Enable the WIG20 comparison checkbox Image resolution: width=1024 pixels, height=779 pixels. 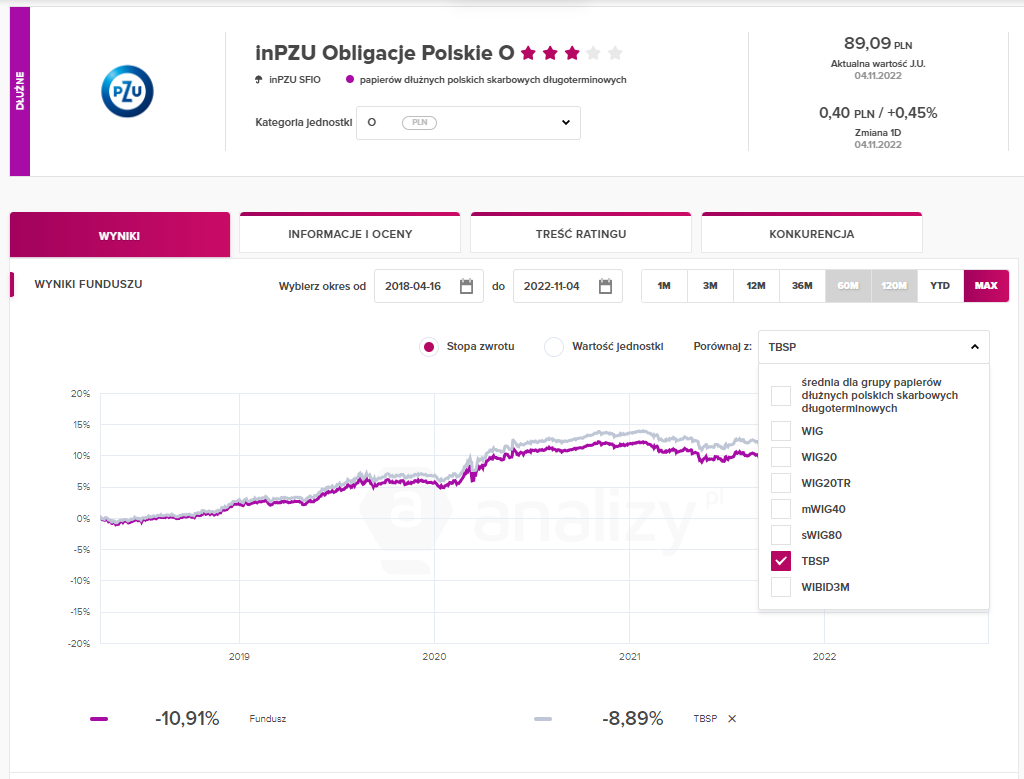(781, 457)
